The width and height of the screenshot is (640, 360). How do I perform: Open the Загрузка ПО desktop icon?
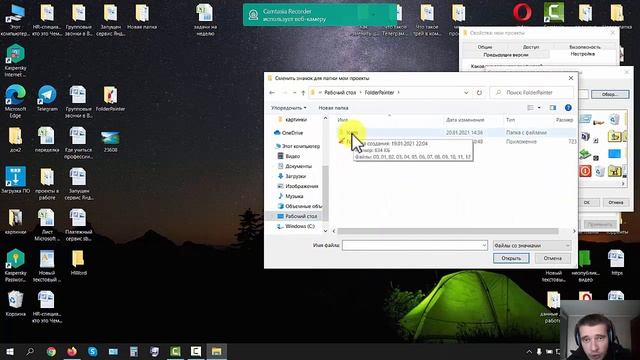[x=16, y=180]
